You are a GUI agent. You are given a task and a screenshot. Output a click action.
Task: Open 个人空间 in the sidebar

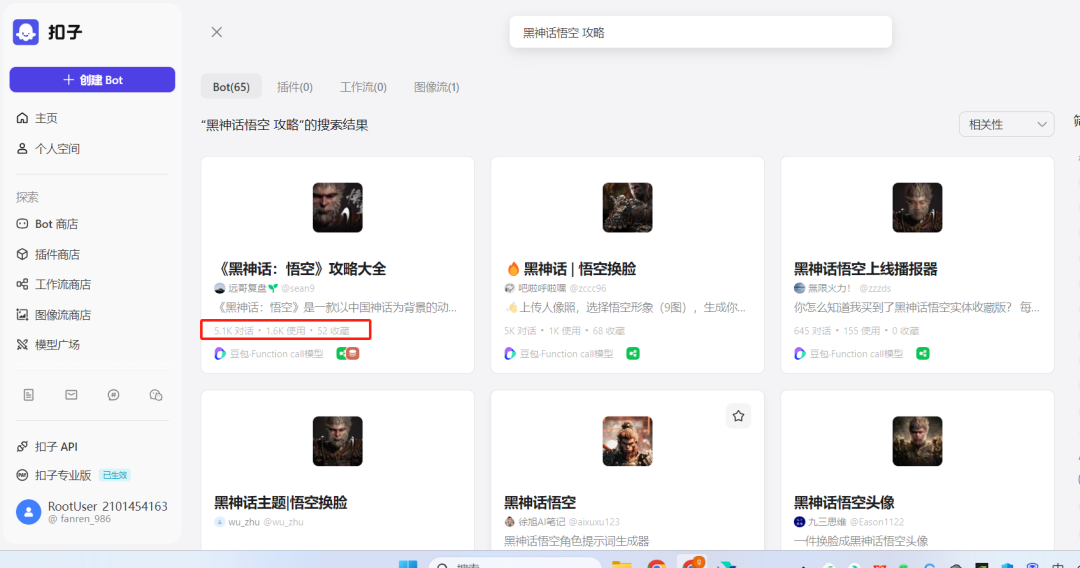(x=48, y=149)
